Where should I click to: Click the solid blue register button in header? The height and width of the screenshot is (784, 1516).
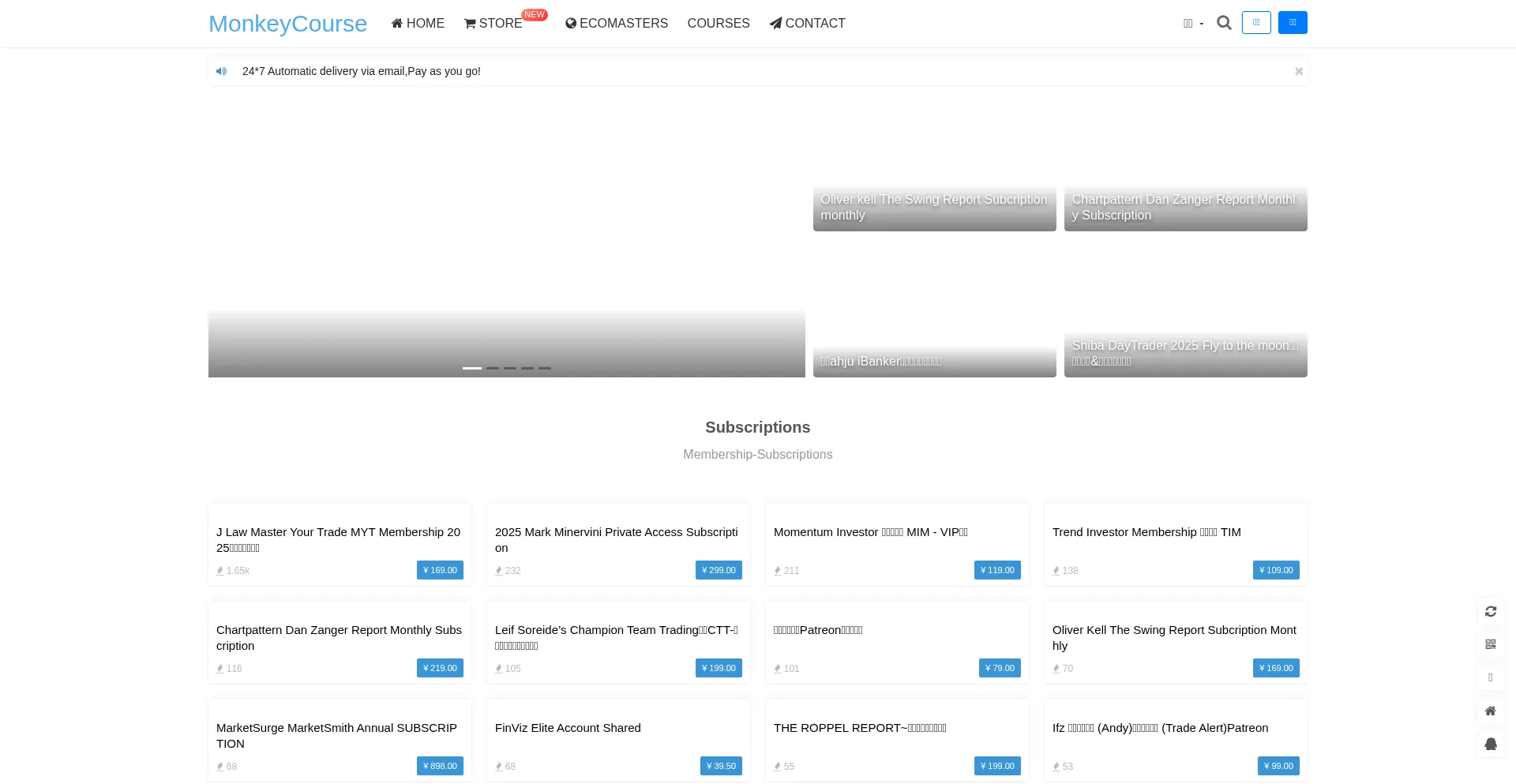(x=1293, y=23)
